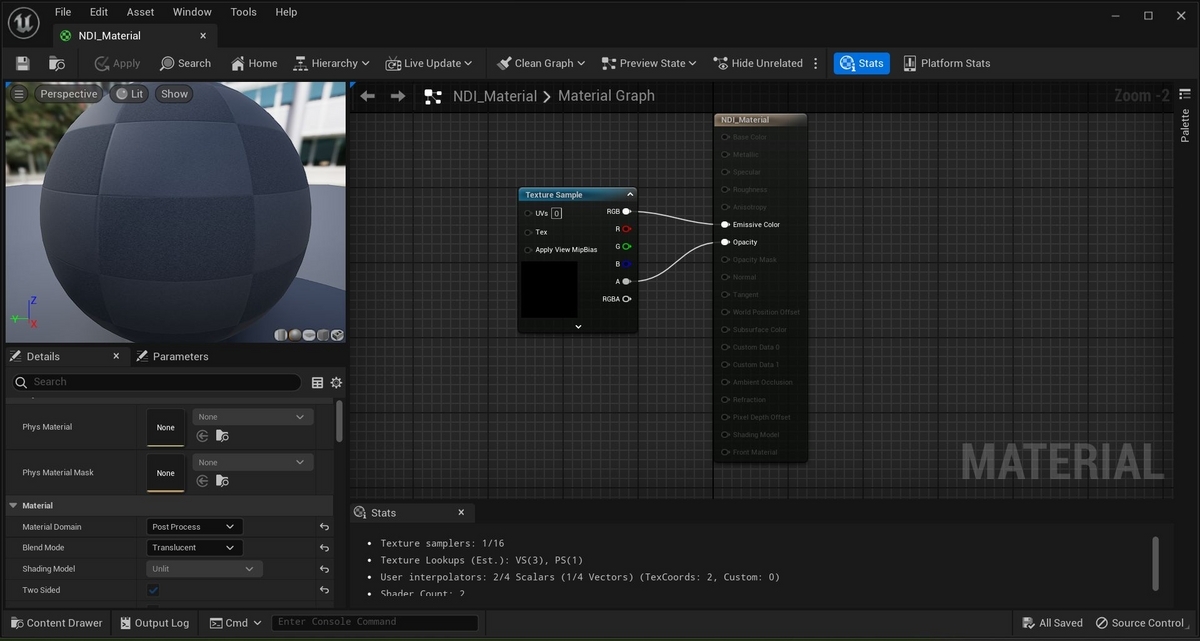
Task: Expand the Texture Sample node bottom chevron
Action: [578, 326]
